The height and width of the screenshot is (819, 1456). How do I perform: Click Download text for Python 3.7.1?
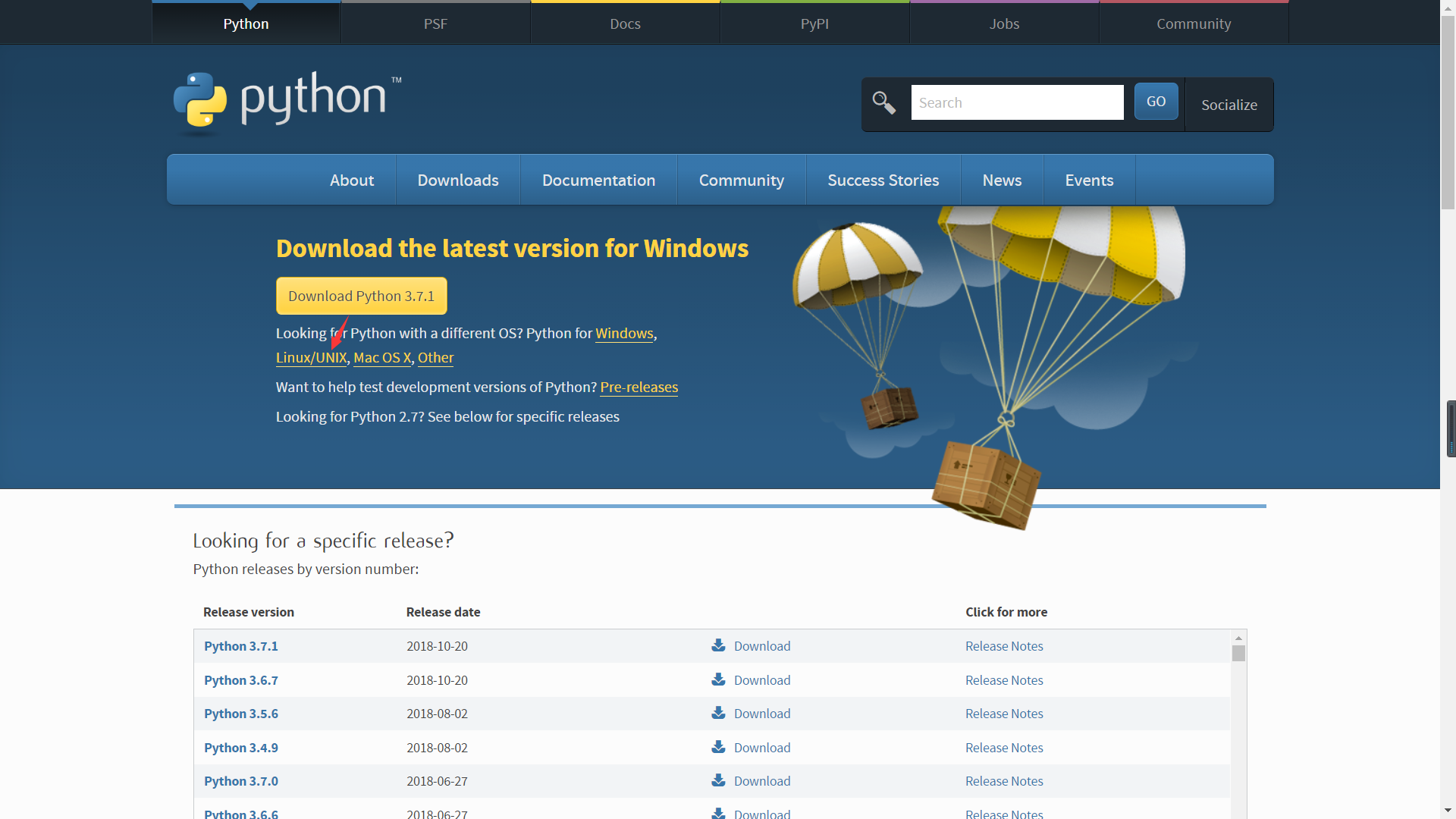coord(762,646)
